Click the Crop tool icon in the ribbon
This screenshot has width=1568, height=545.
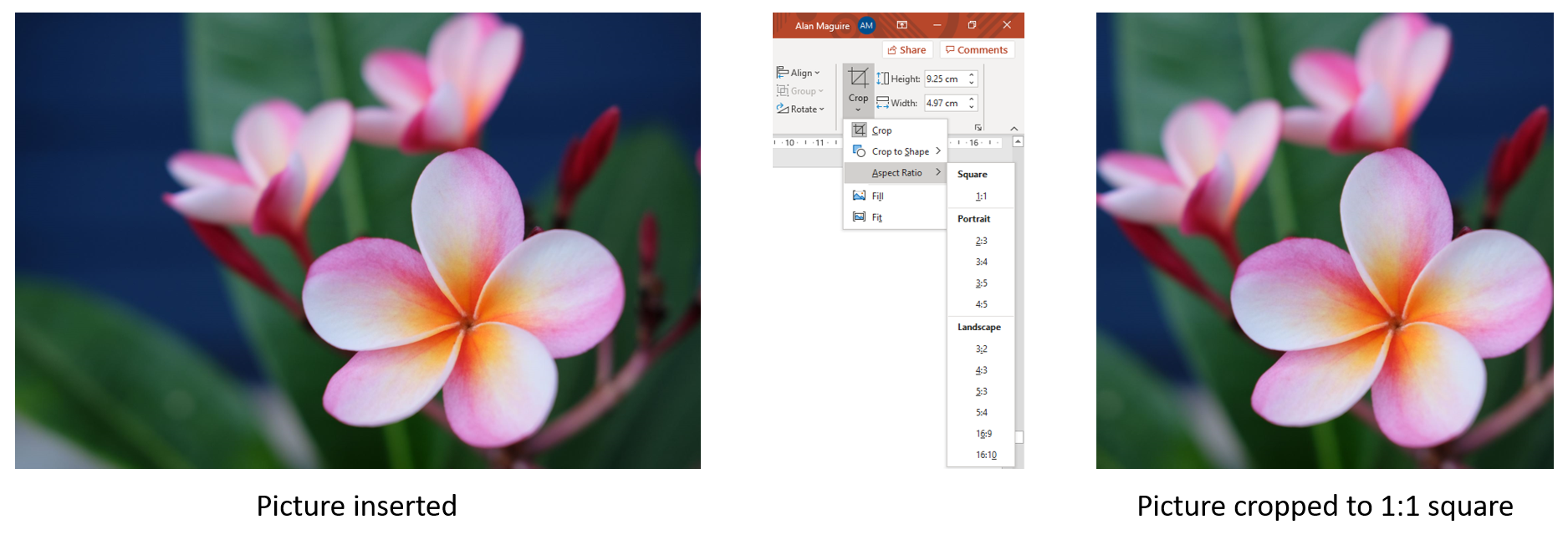tap(858, 79)
